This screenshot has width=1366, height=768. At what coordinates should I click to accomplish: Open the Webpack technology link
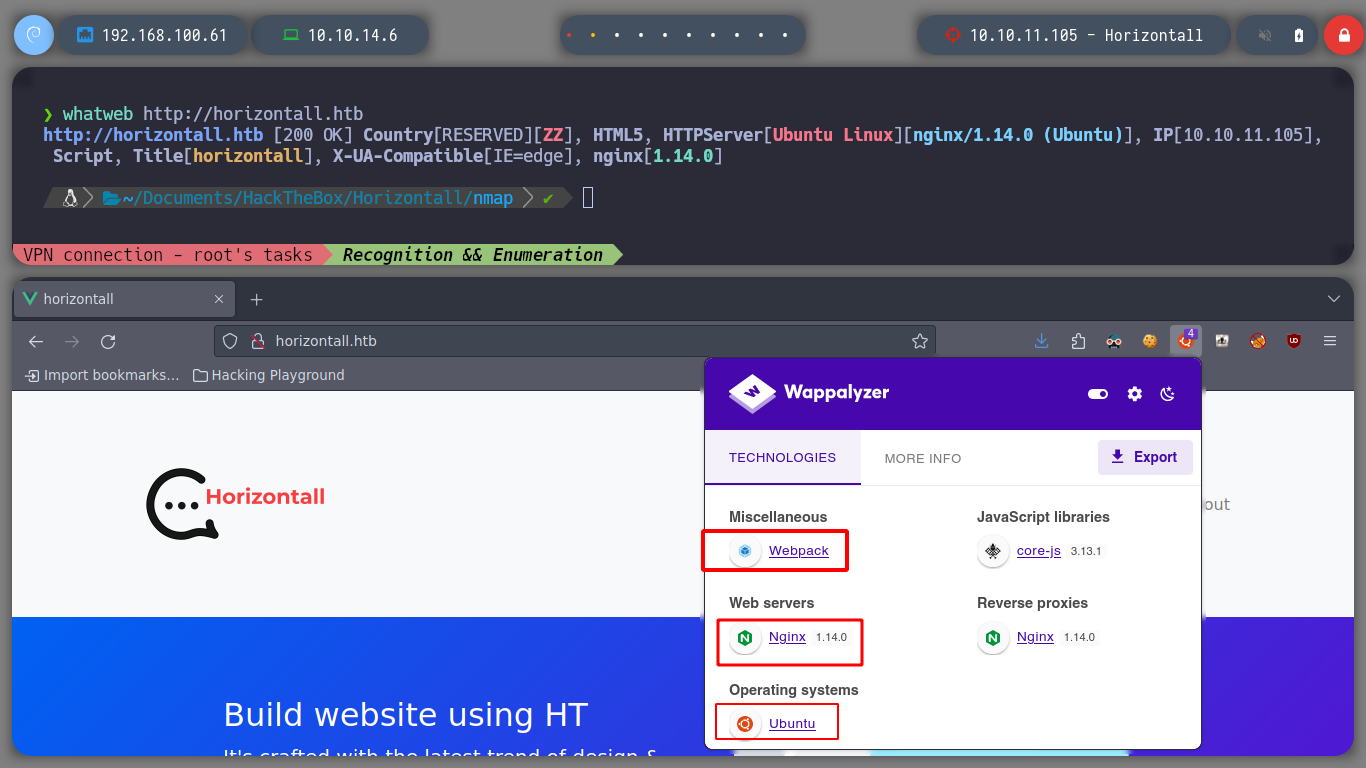(x=799, y=551)
